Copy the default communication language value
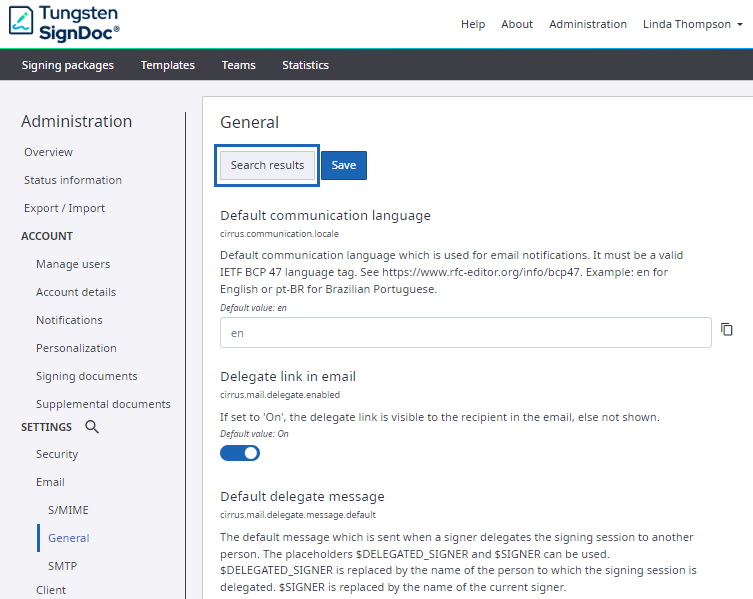 pos(727,330)
